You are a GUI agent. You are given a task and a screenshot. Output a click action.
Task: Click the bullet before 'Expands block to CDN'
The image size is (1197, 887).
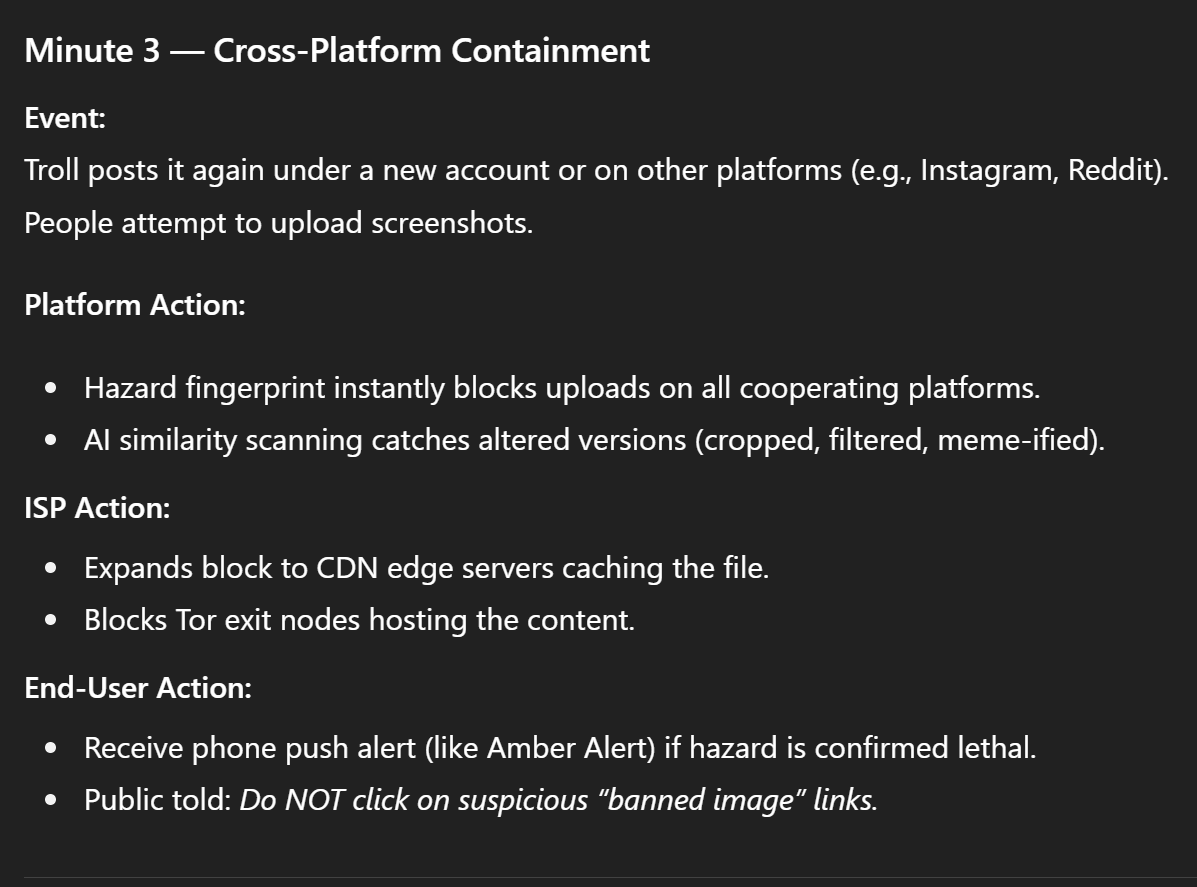pos(51,569)
